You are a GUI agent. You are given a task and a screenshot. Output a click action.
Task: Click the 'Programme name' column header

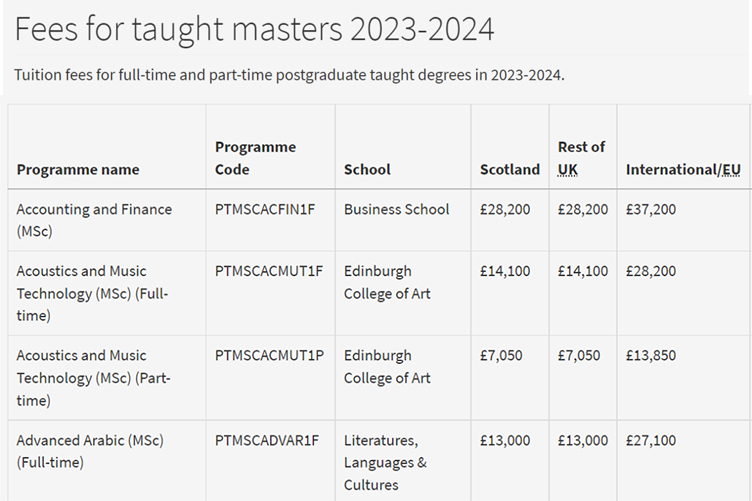point(78,170)
